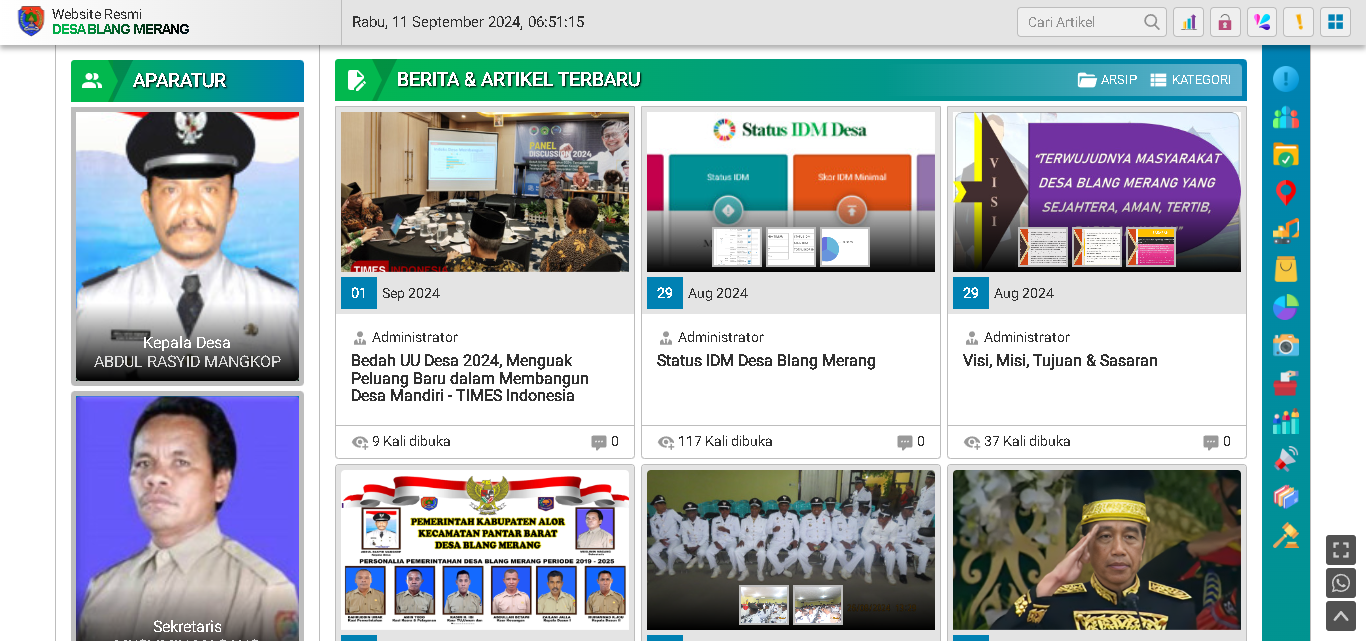Click the judge gavel icon in sidebar

[x=1286, y=535]
